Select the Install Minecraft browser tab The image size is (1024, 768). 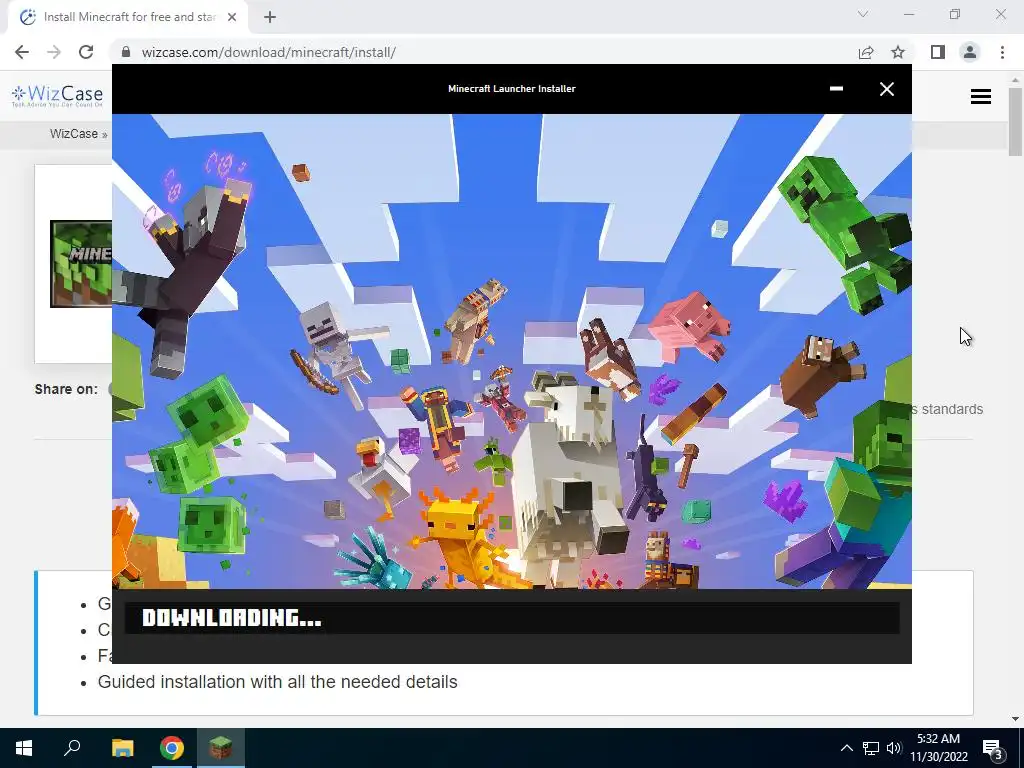tap(127, 17)
